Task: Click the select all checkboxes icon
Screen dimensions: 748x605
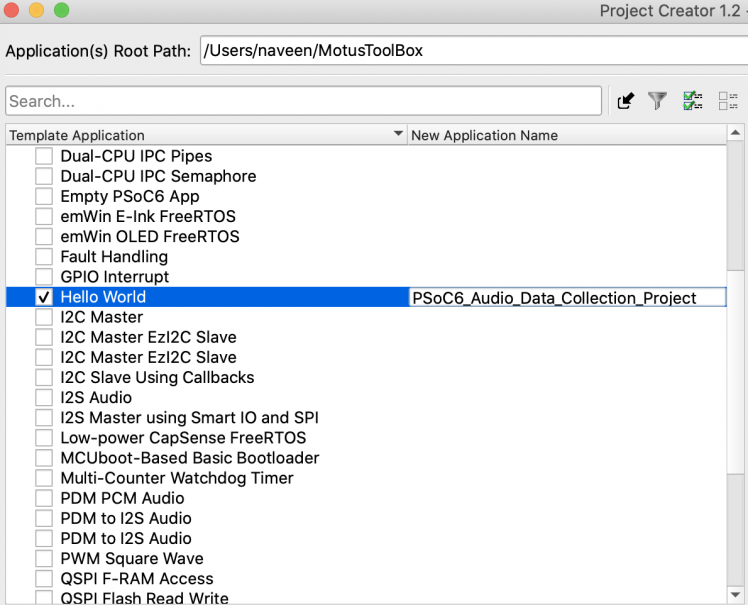Action: [692, 101]
